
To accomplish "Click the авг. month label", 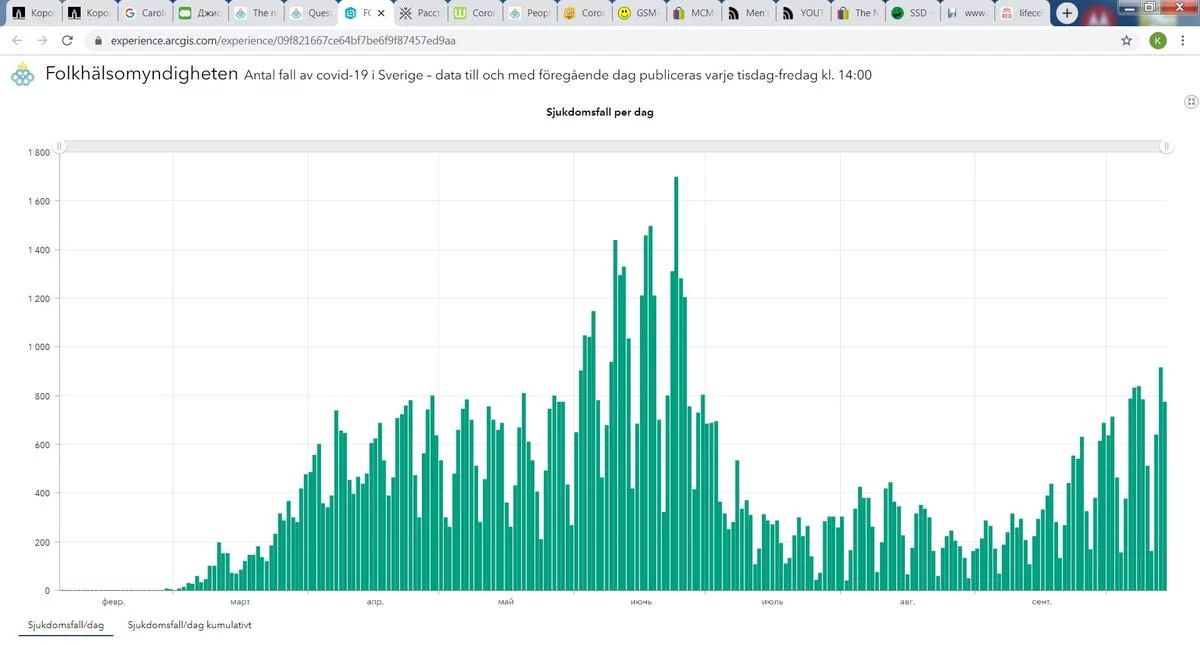I will coord(907,602).
